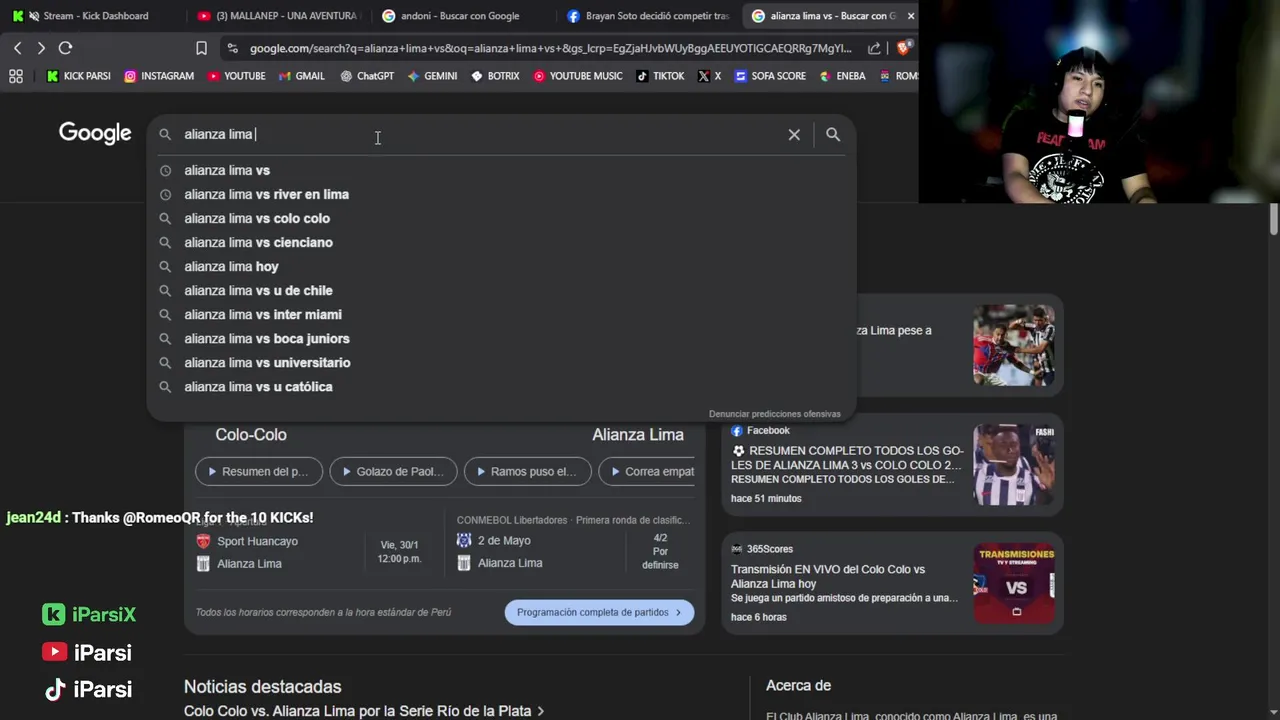Click the page vertical scrollbar thumb
The height and width of the screenshot is (720, 1280).
pos(1274,220)
